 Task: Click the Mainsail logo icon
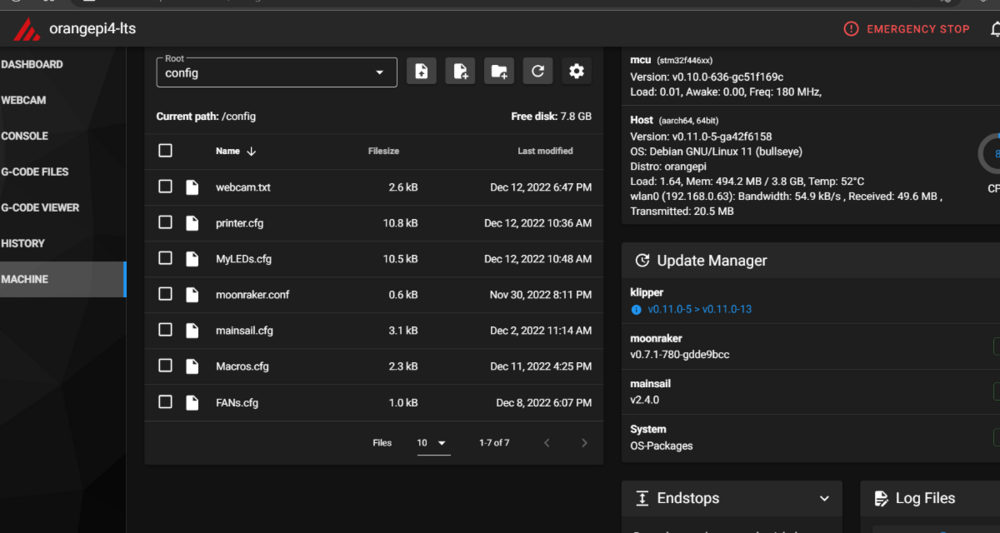27,29
